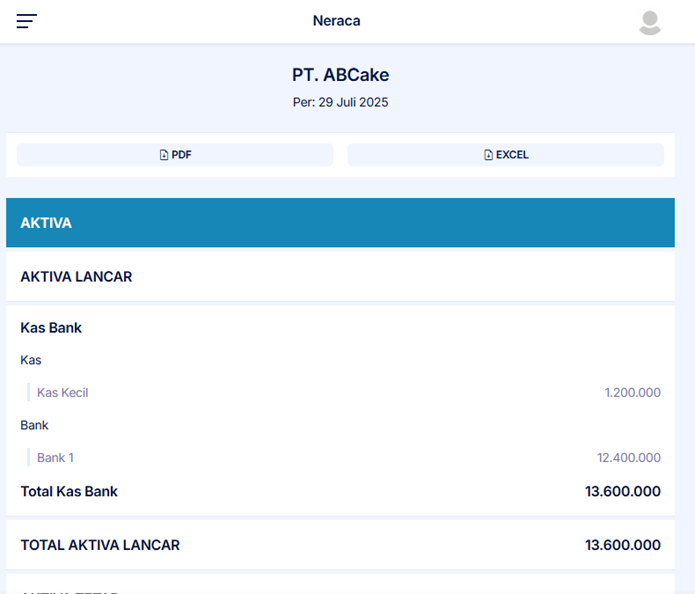Open the Bank 1 account row
The height and width of the screenshot is (594, 695).
pyautogui.click(x=56, y=458)
